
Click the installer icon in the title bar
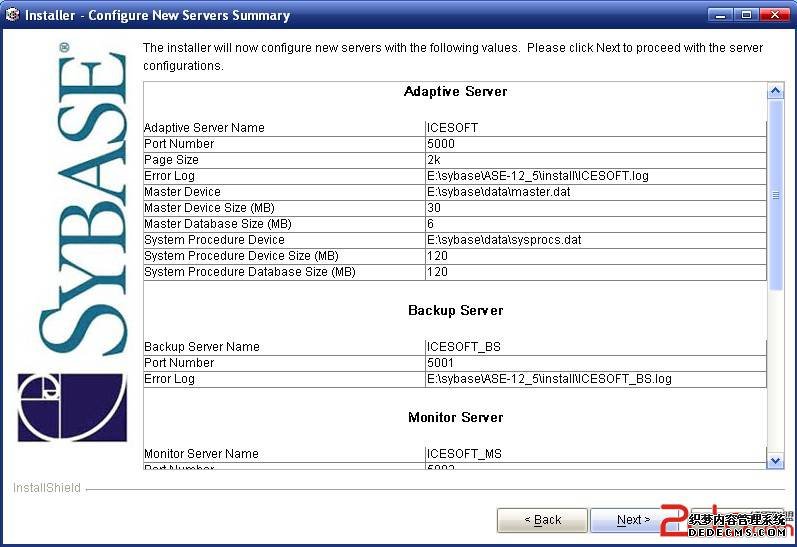pos(12,15)
